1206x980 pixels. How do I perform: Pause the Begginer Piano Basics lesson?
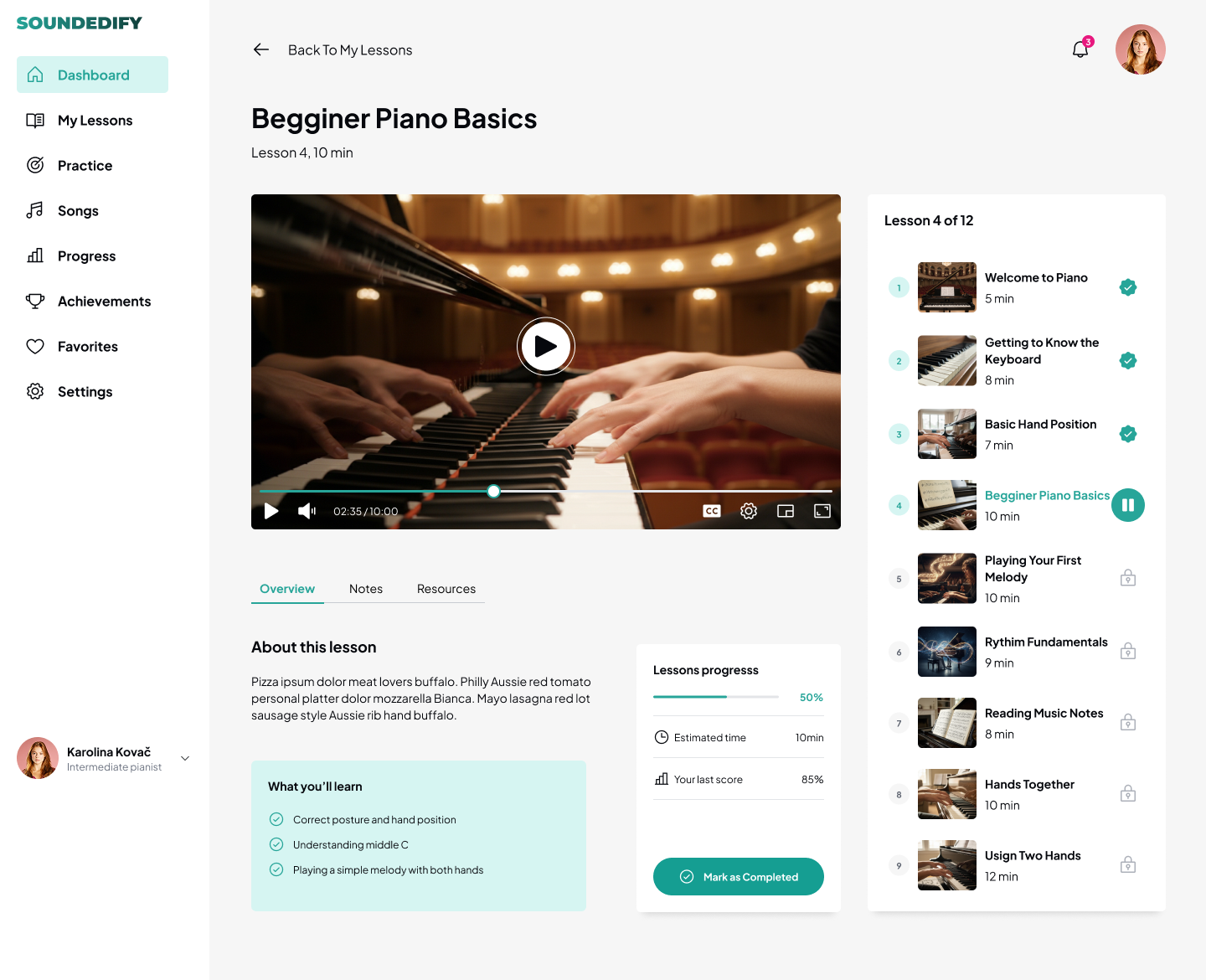coord(1128,505)
